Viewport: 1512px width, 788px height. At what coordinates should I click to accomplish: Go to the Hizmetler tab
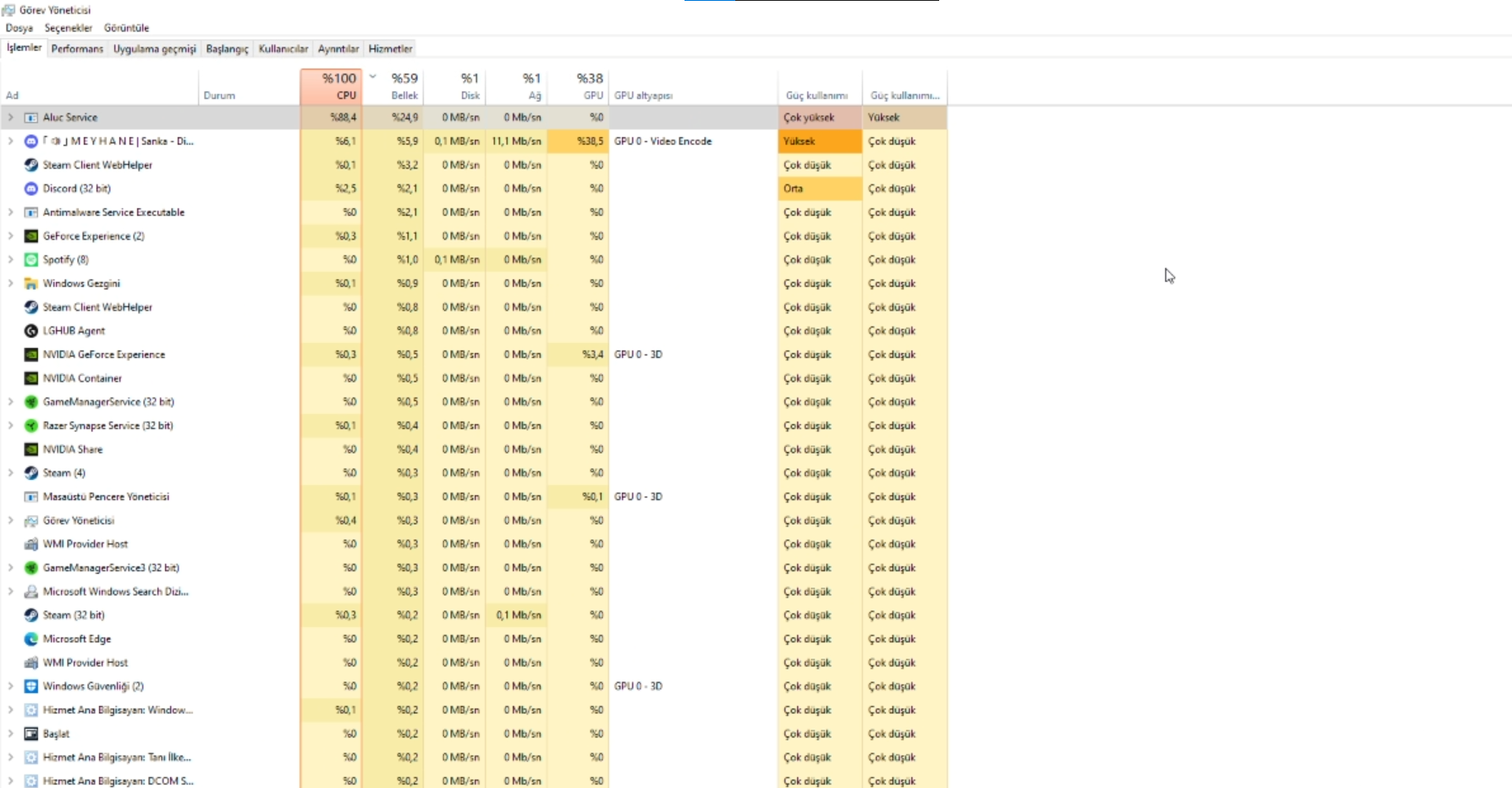tap(391, 49)
